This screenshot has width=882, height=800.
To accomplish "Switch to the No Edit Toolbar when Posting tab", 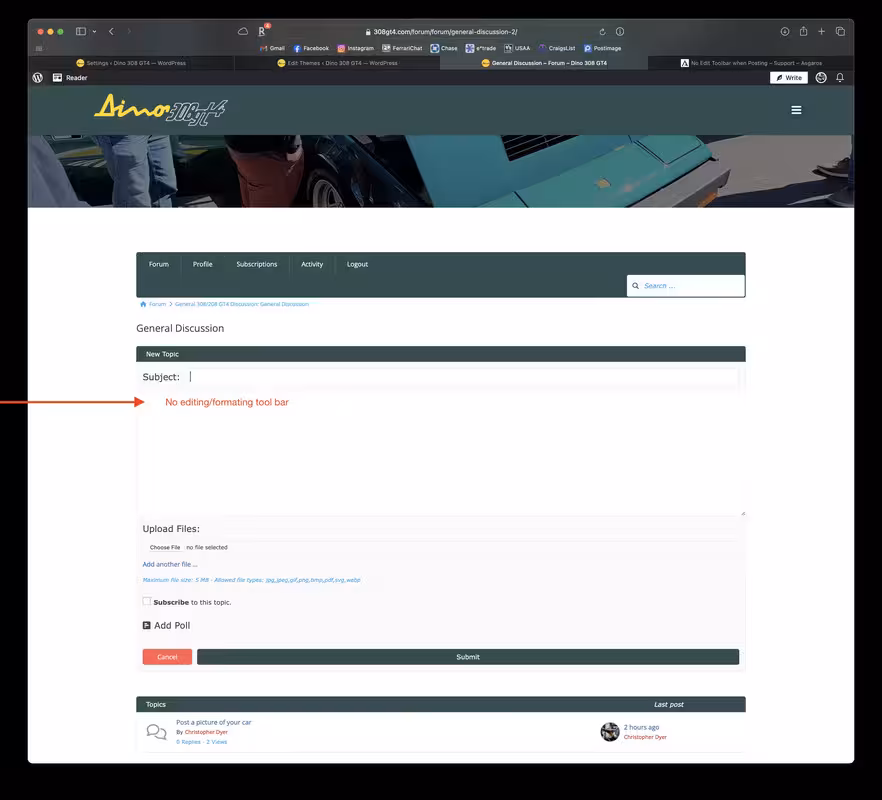I will click(x=751, y=63).
